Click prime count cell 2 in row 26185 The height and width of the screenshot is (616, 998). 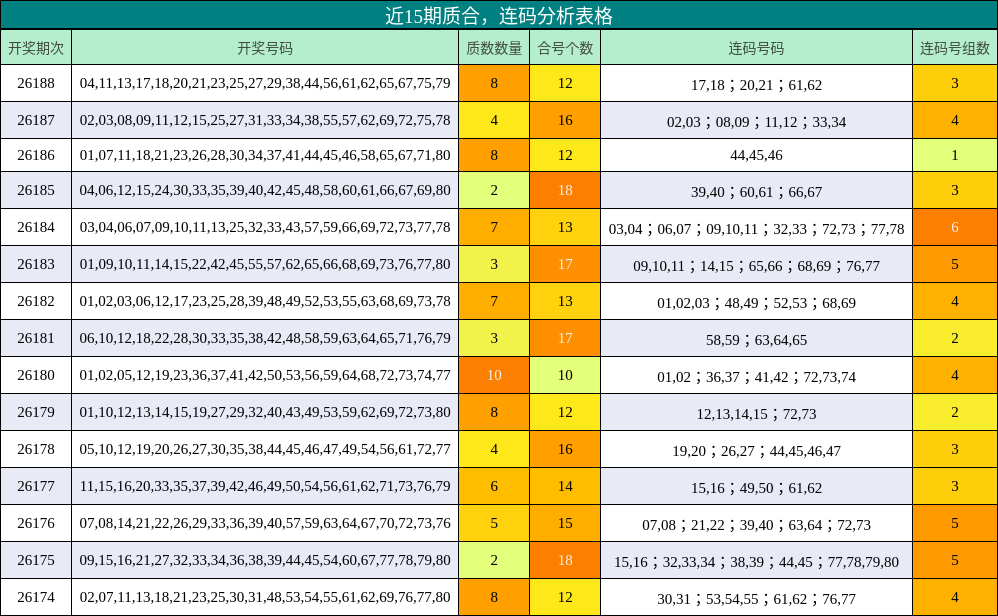click(494, 190)
